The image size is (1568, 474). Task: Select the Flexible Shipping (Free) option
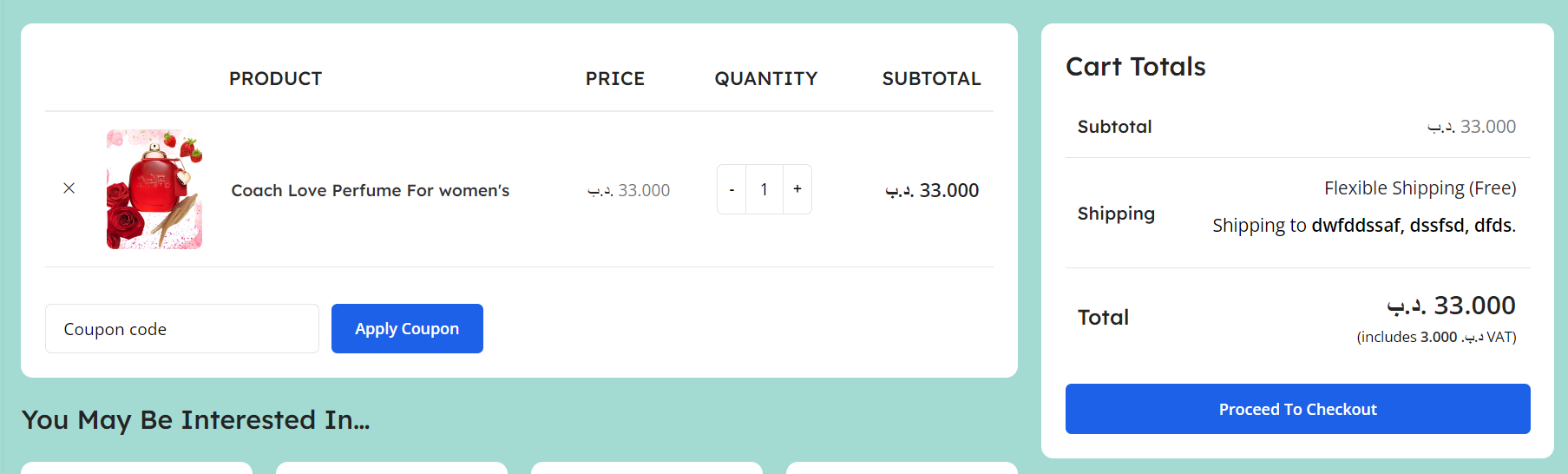(x=1420, y=188)
